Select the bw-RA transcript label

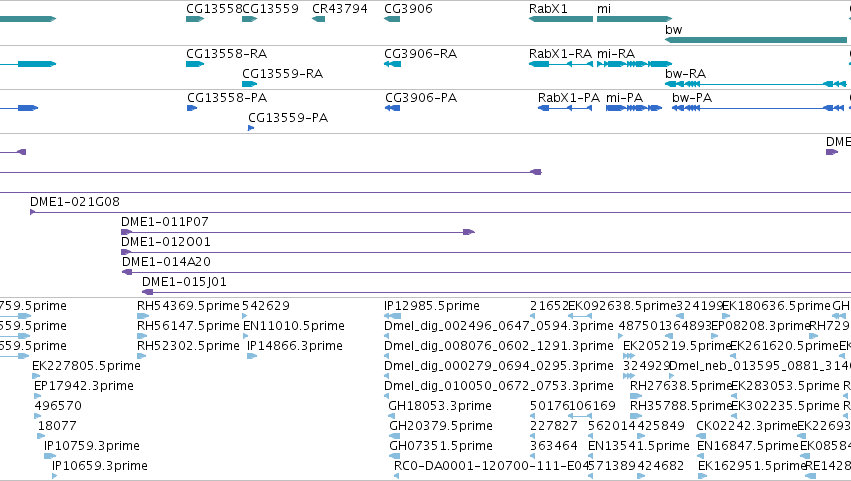click(x=685, y=74)
